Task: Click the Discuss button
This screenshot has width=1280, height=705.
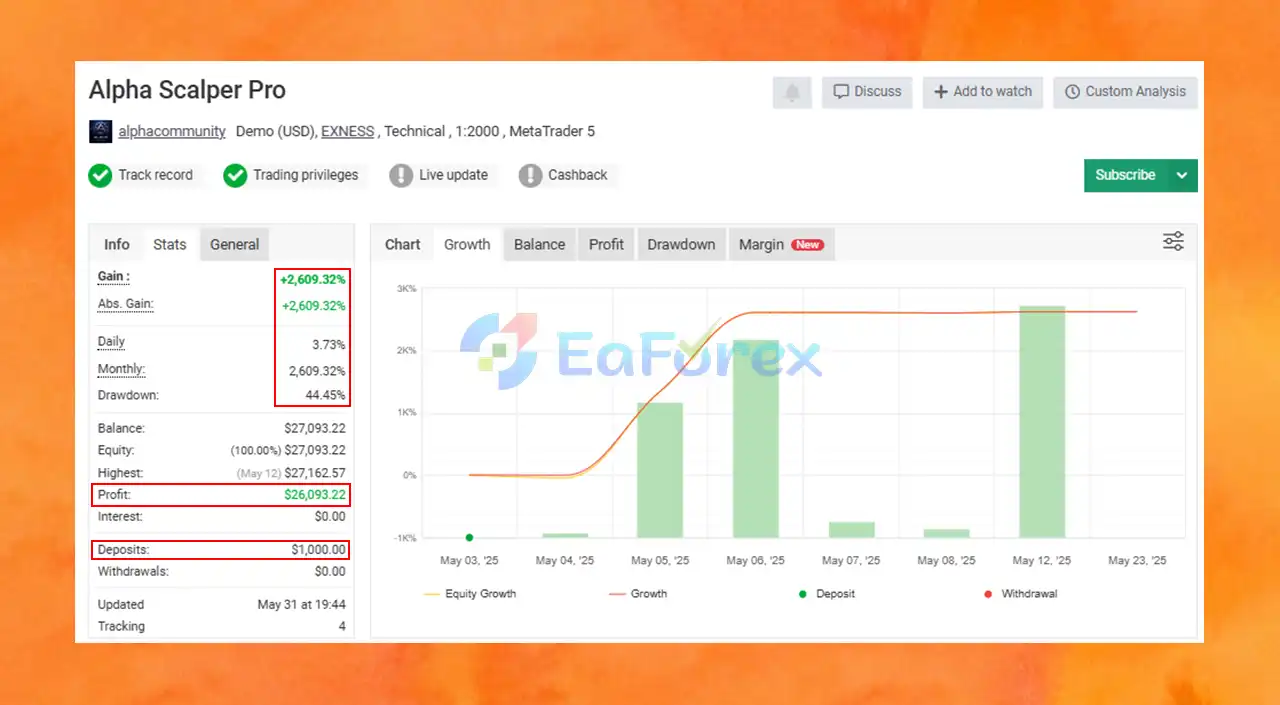Action: pos(867,92)
